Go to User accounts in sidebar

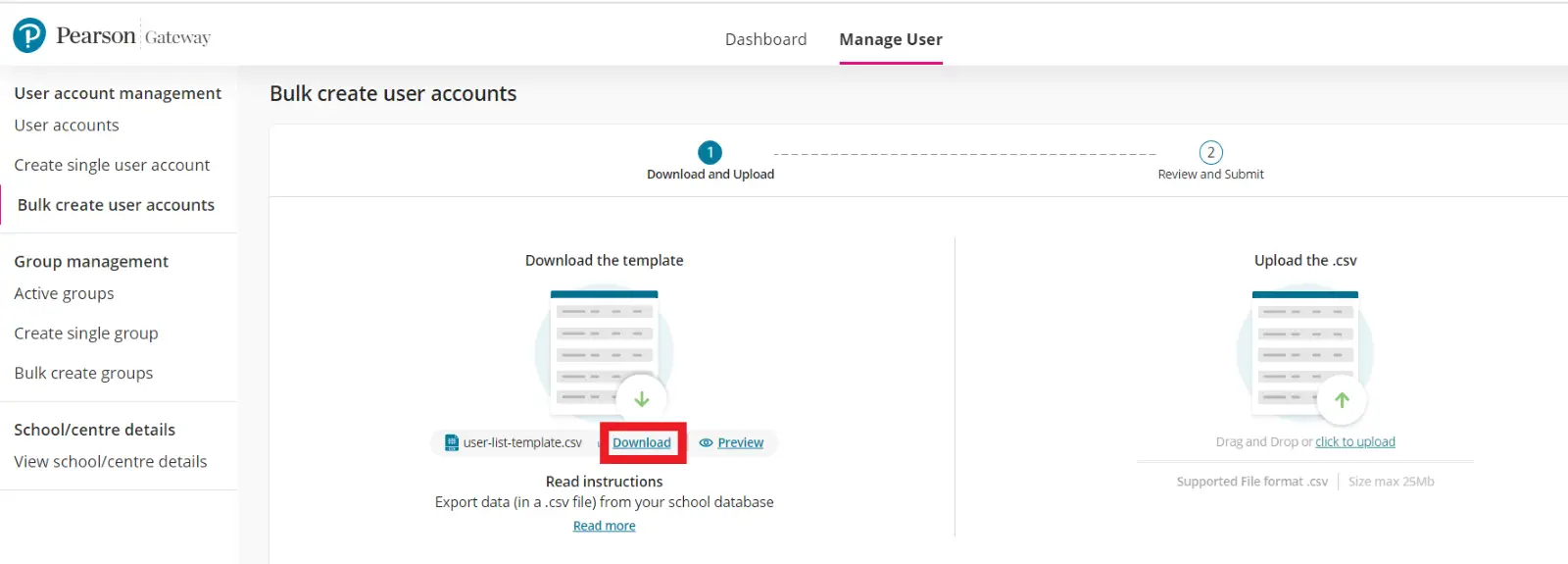(x=67, y=126)
